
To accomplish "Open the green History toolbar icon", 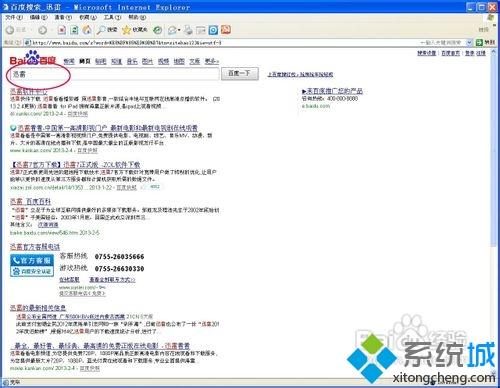I will (157, 30).
